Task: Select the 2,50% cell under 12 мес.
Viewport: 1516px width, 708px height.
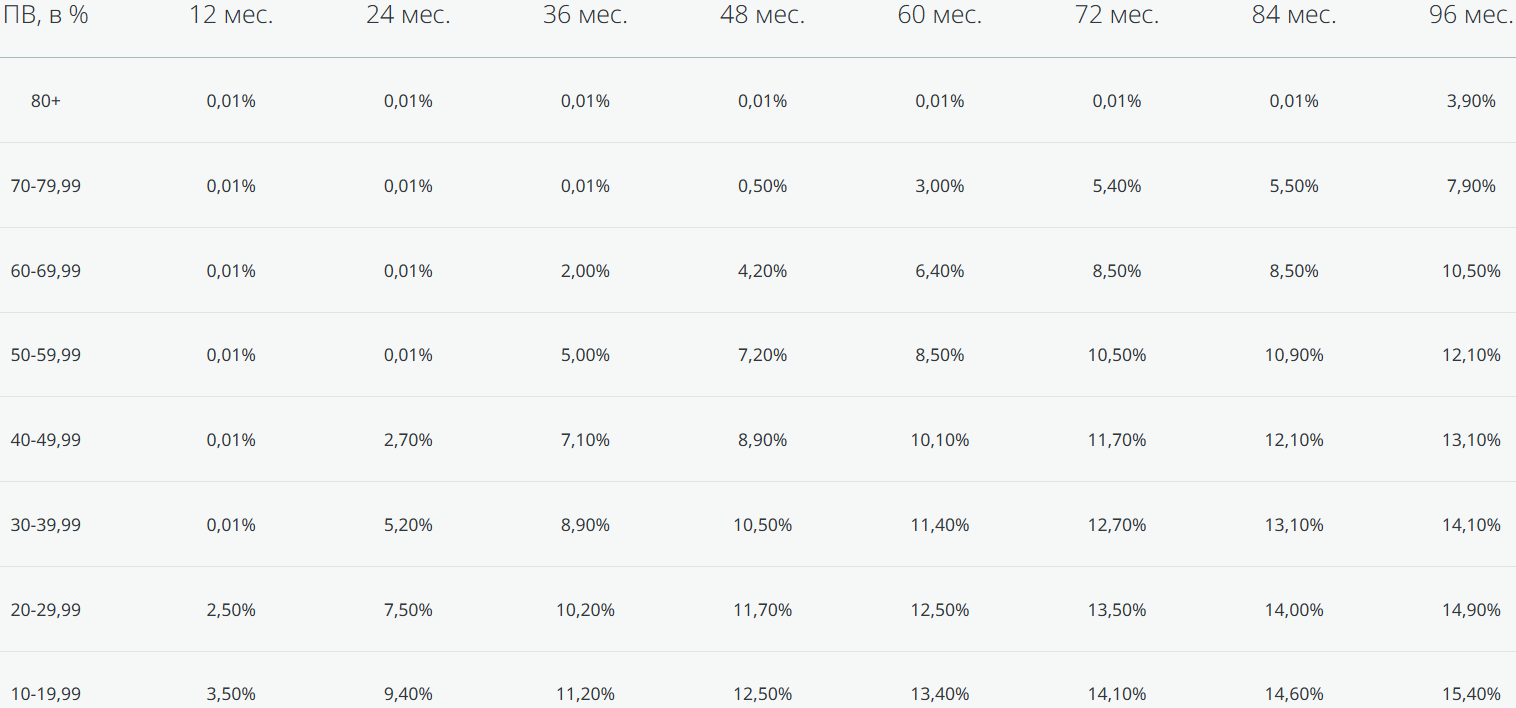Action: pos(231,610)
